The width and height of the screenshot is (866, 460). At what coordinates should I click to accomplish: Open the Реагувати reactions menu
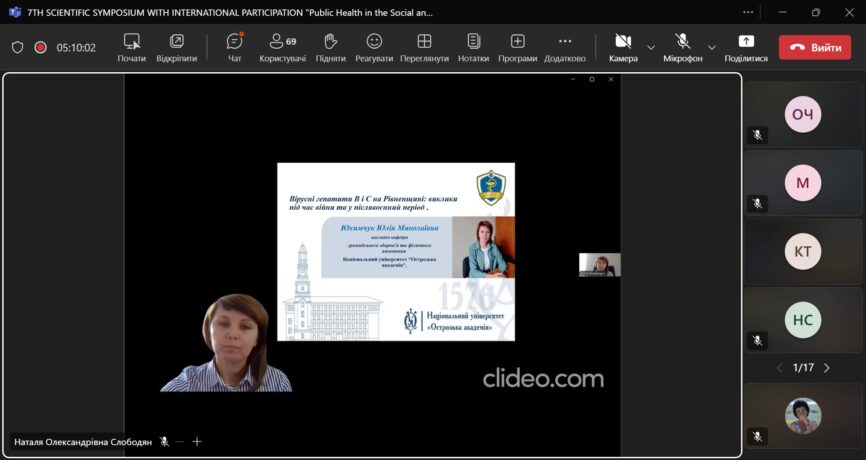pyautogui.click(x=374, y=47)
